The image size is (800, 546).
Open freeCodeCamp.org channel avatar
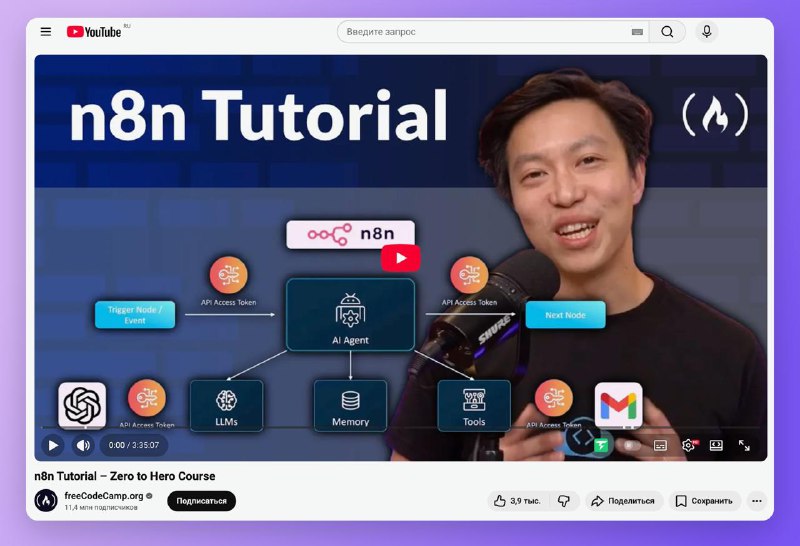[x=46, y=500]
